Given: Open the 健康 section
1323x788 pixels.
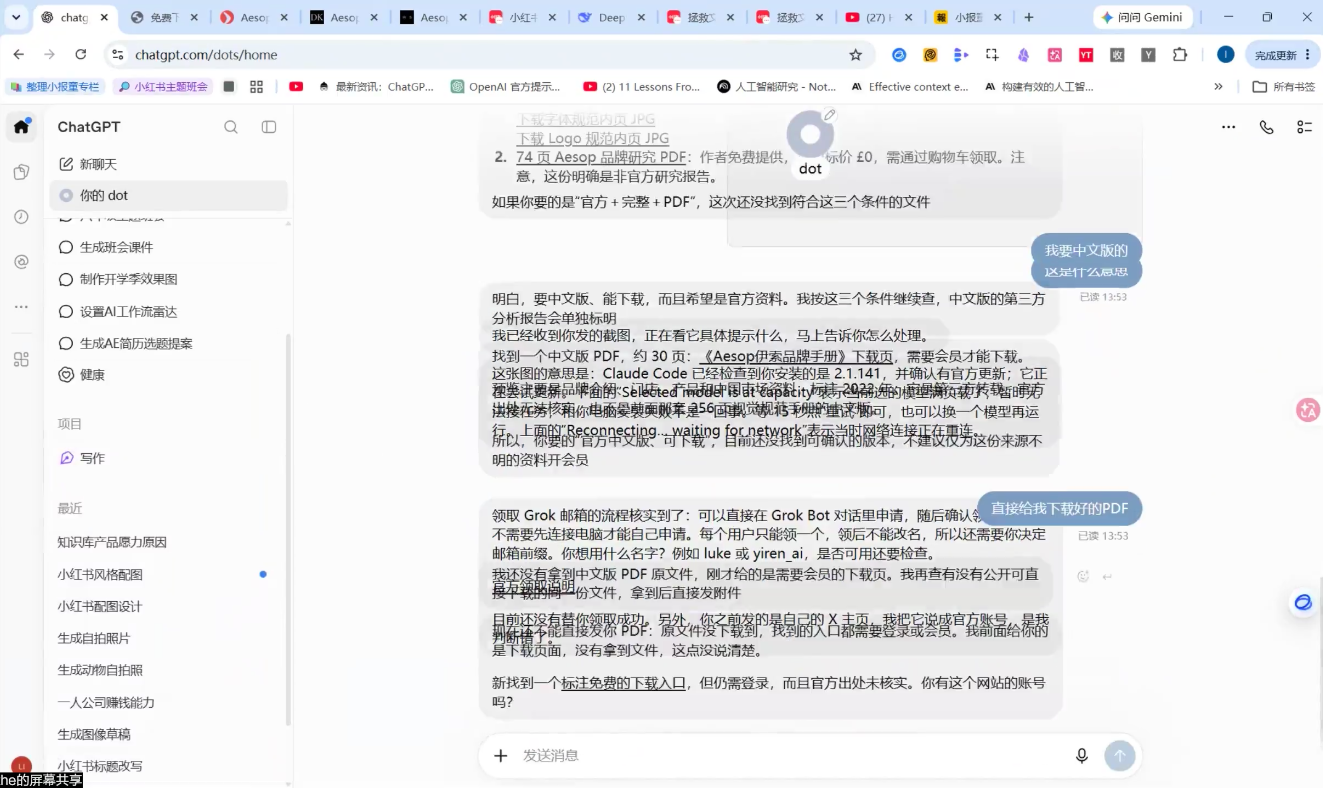Looking at the screenshot, I should click(168, 375).
